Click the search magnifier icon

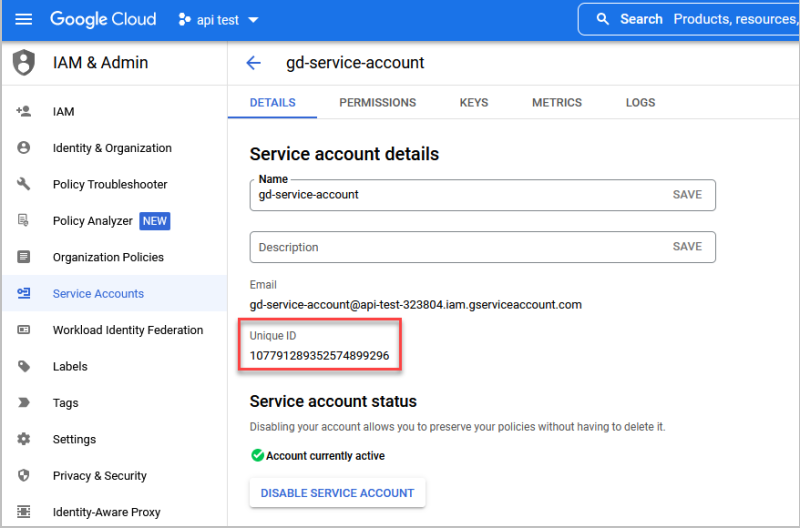603,19
